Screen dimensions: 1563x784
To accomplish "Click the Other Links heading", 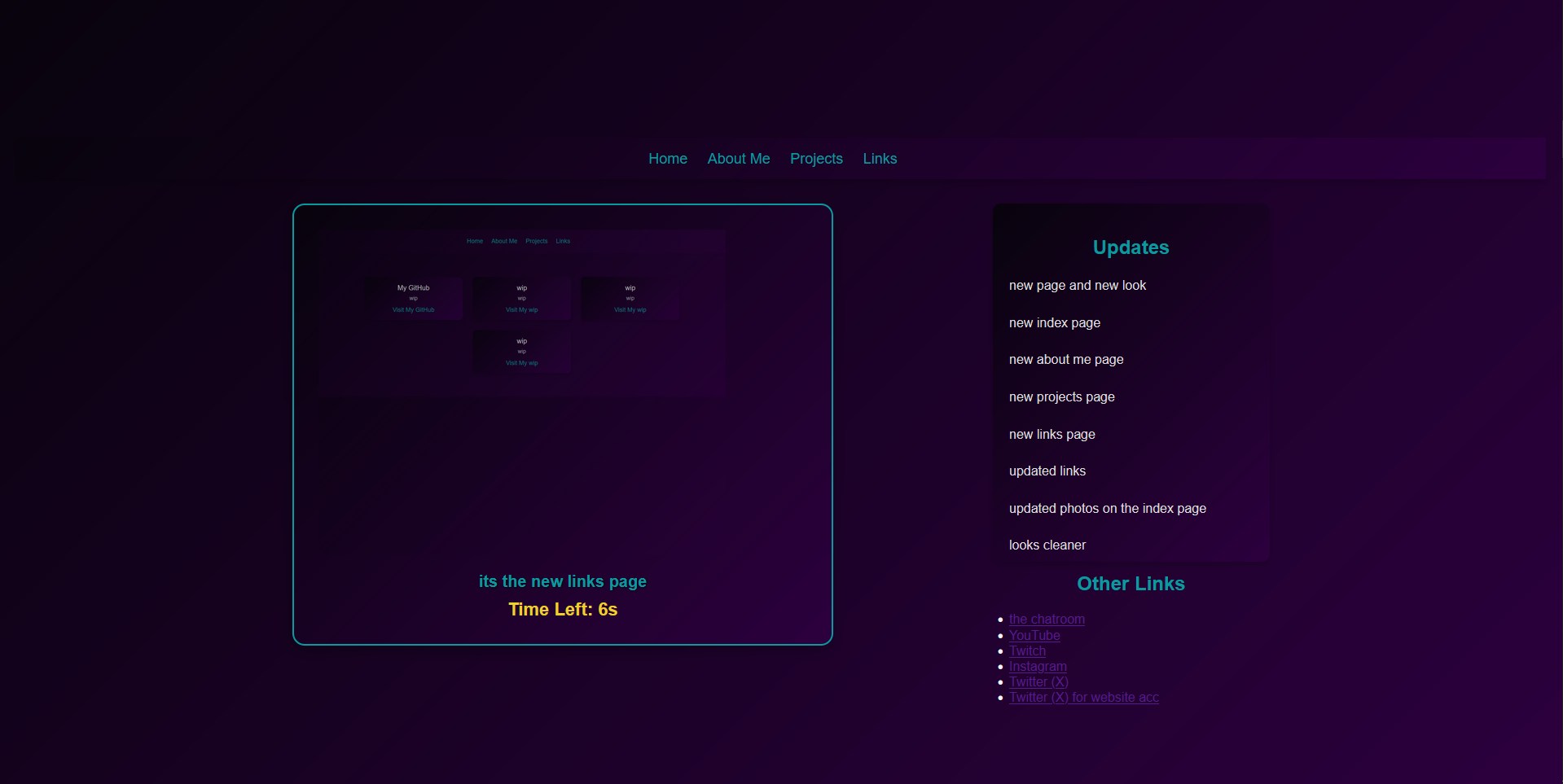I will click(1131, 584).
